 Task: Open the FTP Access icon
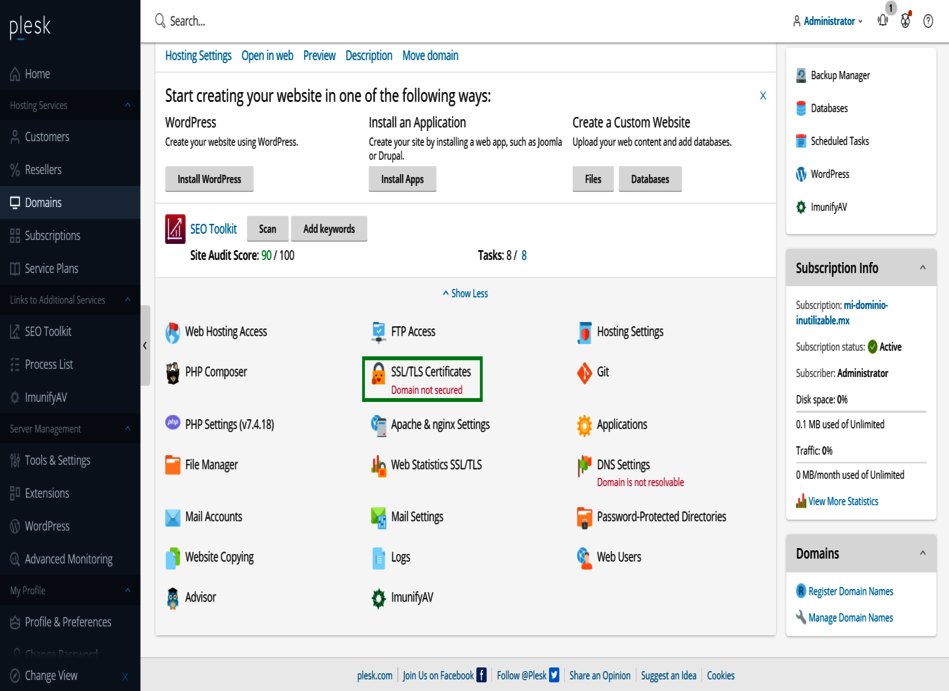tap(378, 332)
